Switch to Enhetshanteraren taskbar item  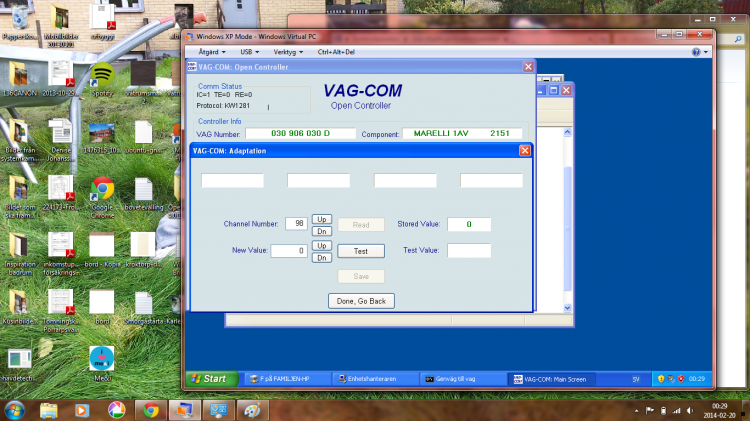pos(375,379)
